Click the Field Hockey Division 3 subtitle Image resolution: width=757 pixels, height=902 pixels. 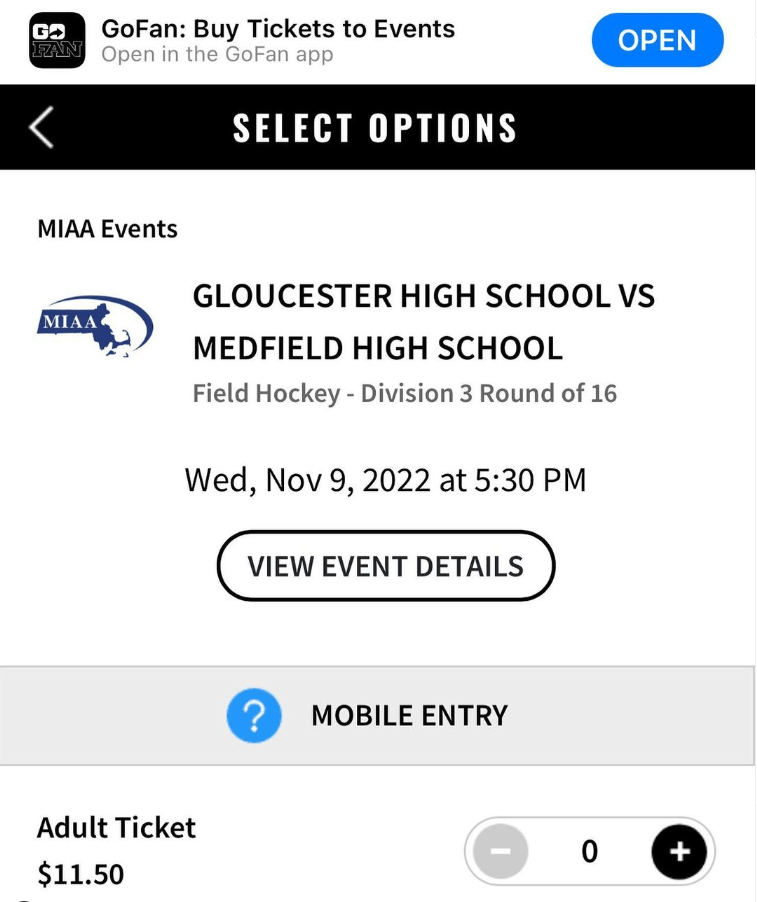404,393
